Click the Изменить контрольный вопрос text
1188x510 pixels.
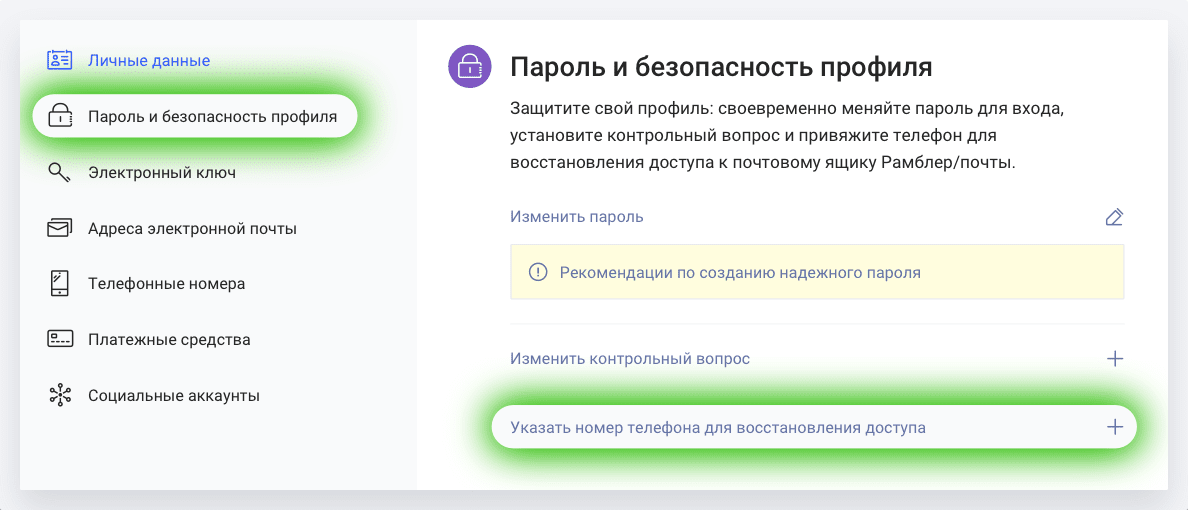[630, 358]
